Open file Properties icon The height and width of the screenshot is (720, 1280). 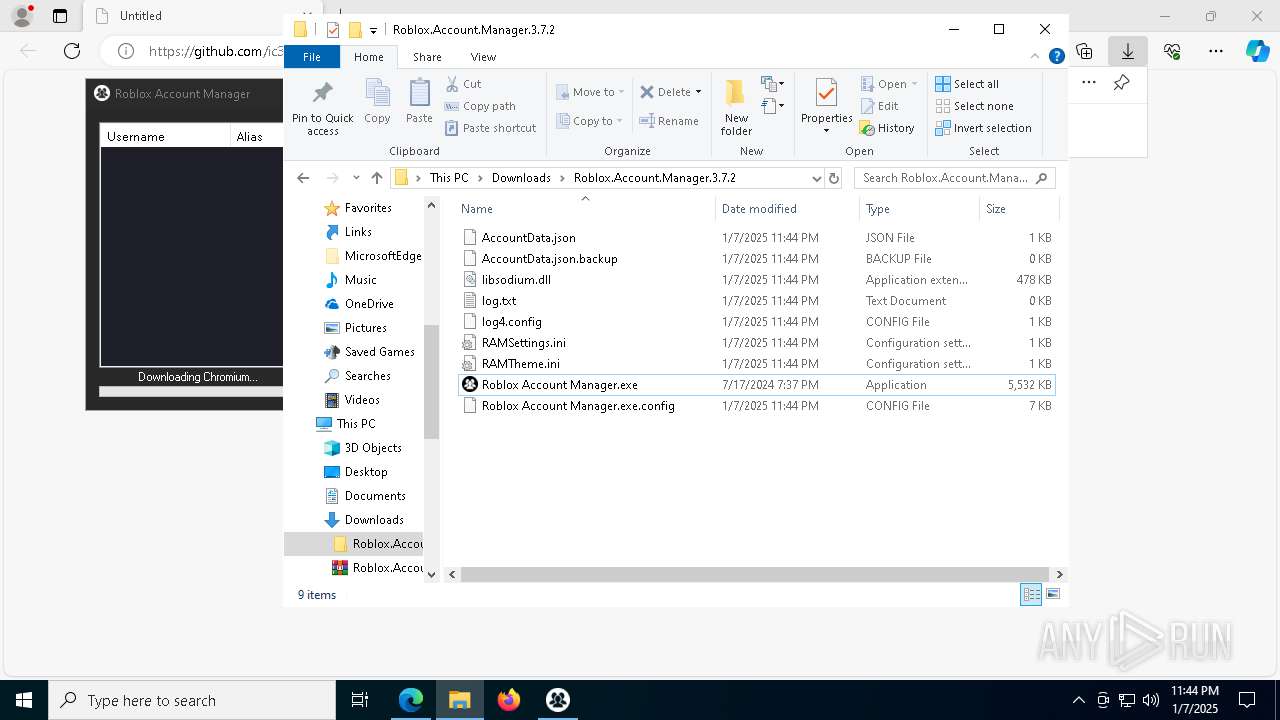click(826, 94)
